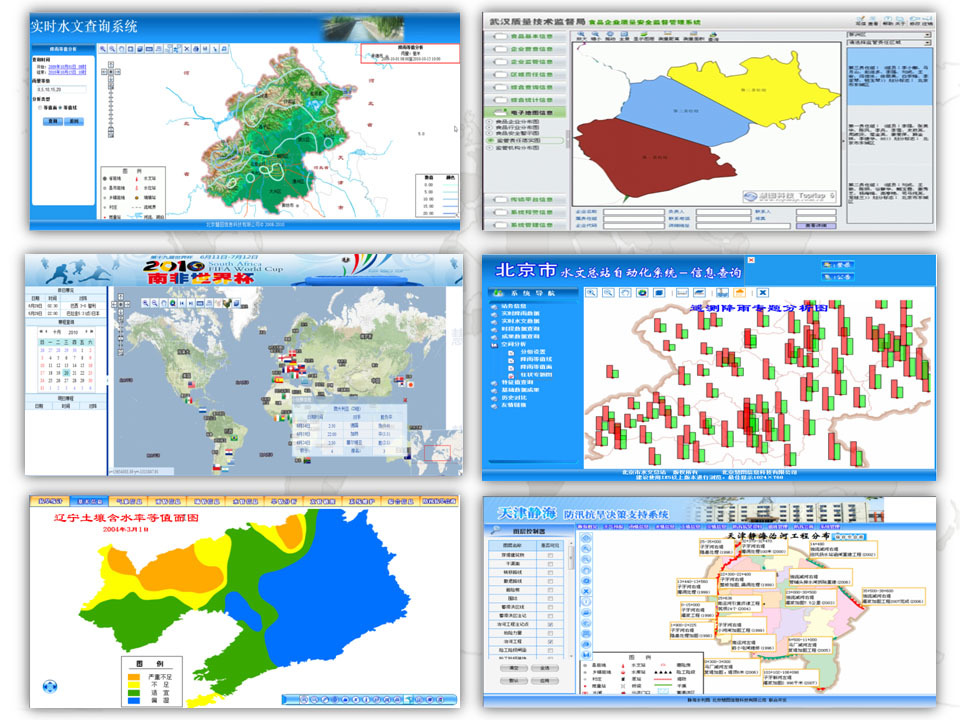
Task: Focus the 雨量等级 input field
Action: coord(62,89)
